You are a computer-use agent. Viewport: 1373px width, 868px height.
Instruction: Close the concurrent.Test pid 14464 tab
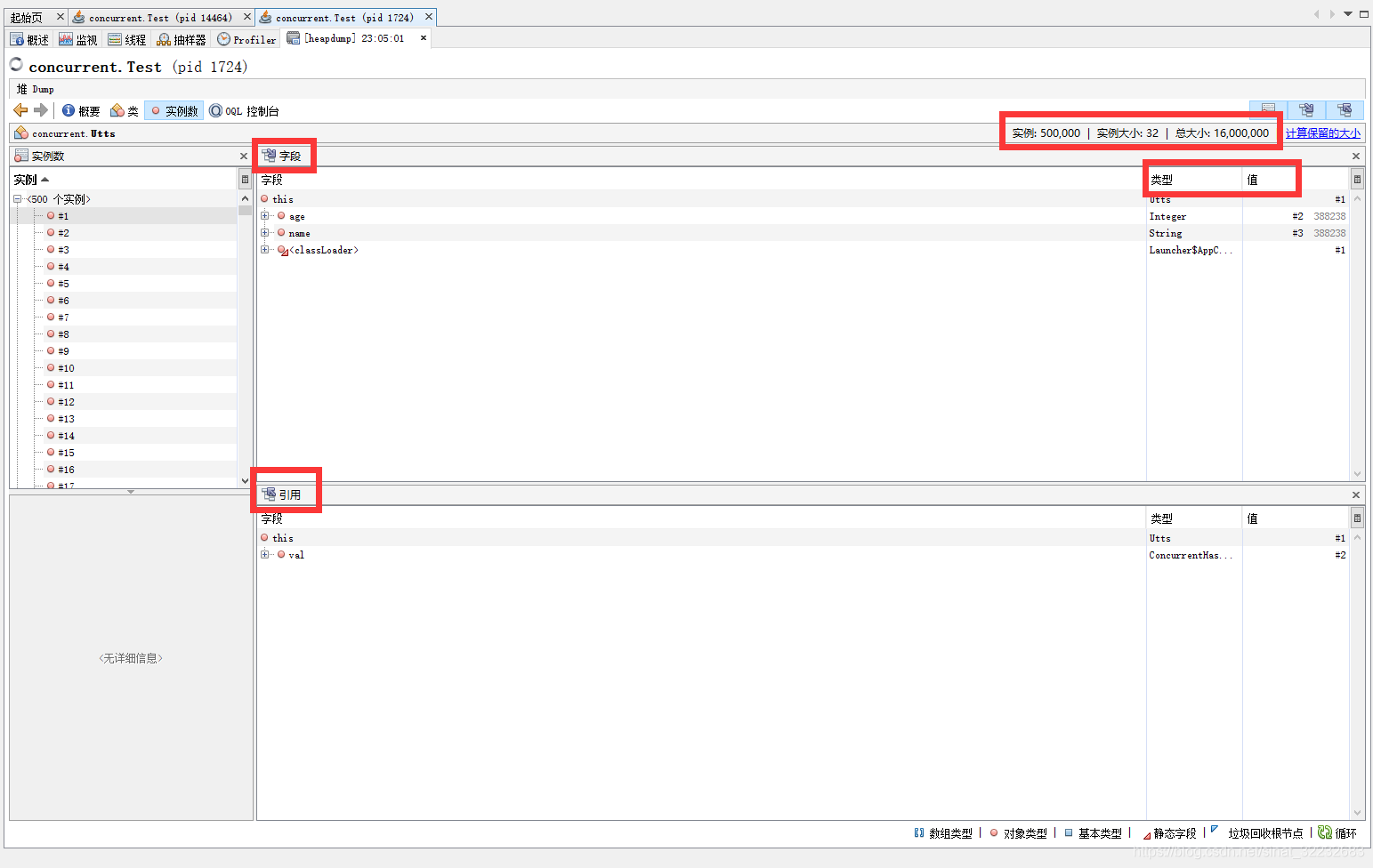click(247, 17)
